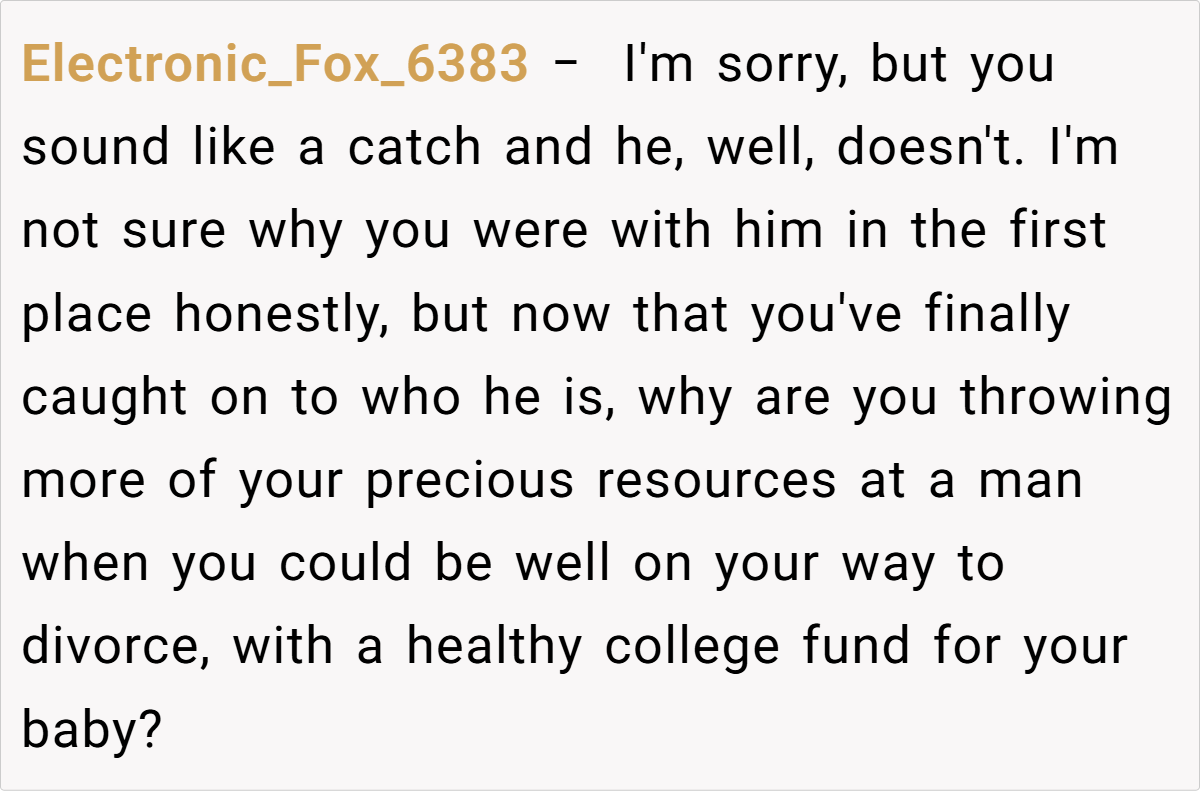Click the word "place" in the comment

[87, 315]
